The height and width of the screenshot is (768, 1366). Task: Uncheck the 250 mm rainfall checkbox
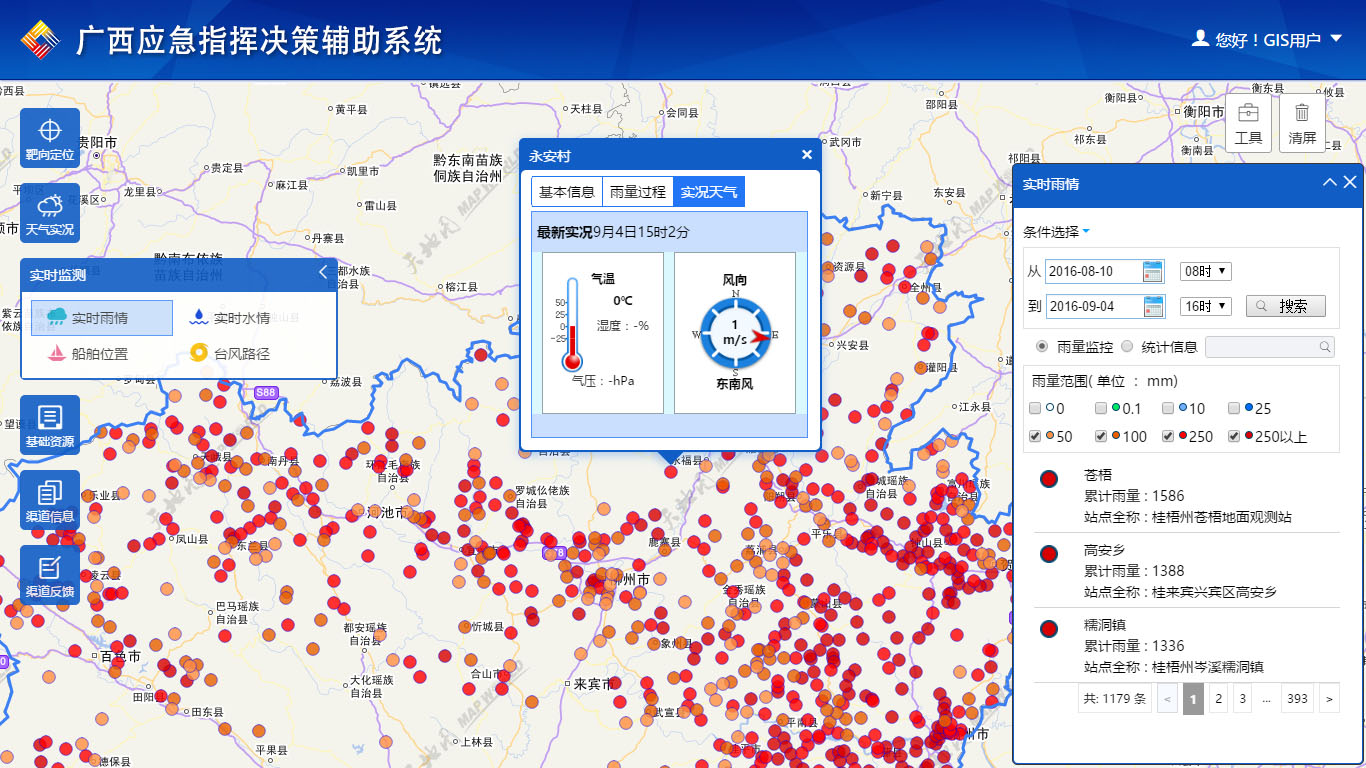[x=1168, y=436]
